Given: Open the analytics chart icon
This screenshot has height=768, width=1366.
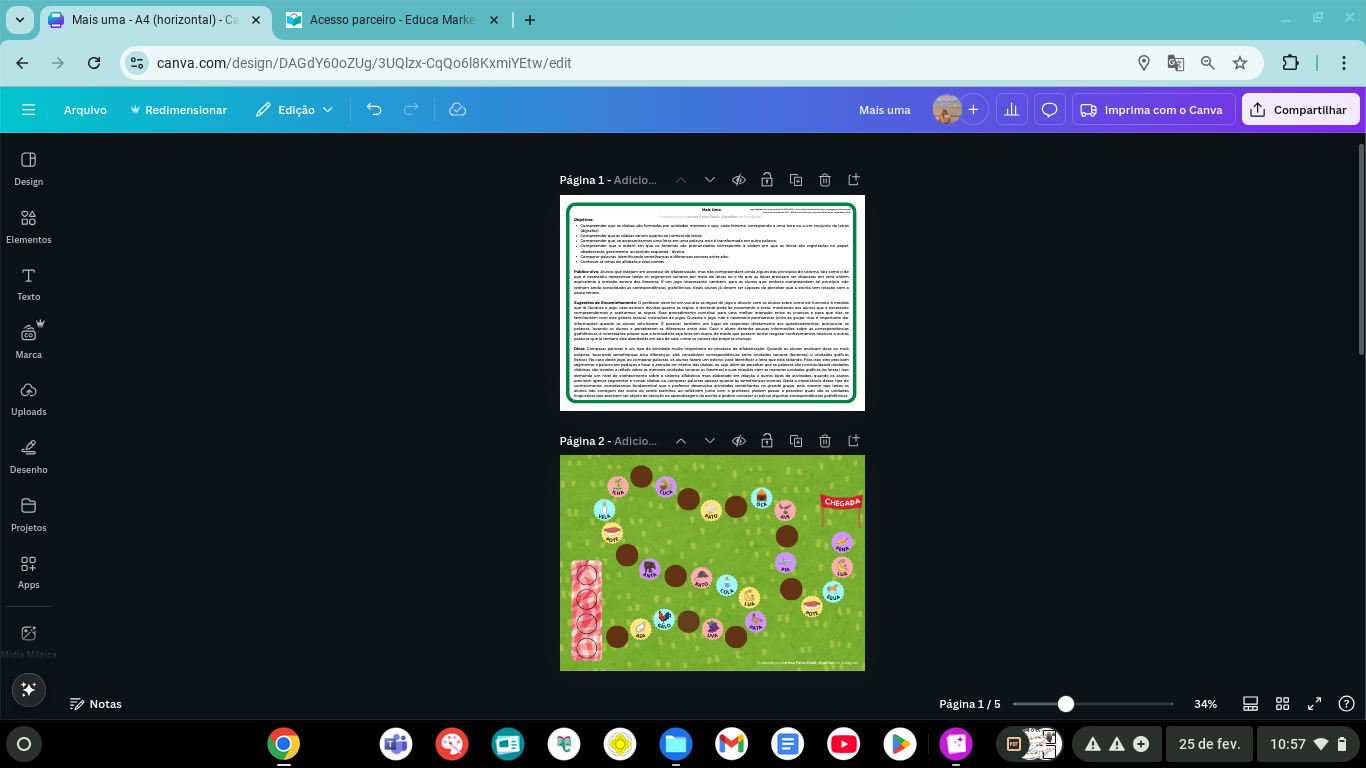Looking at the screenshot, I should (1012, 110).
